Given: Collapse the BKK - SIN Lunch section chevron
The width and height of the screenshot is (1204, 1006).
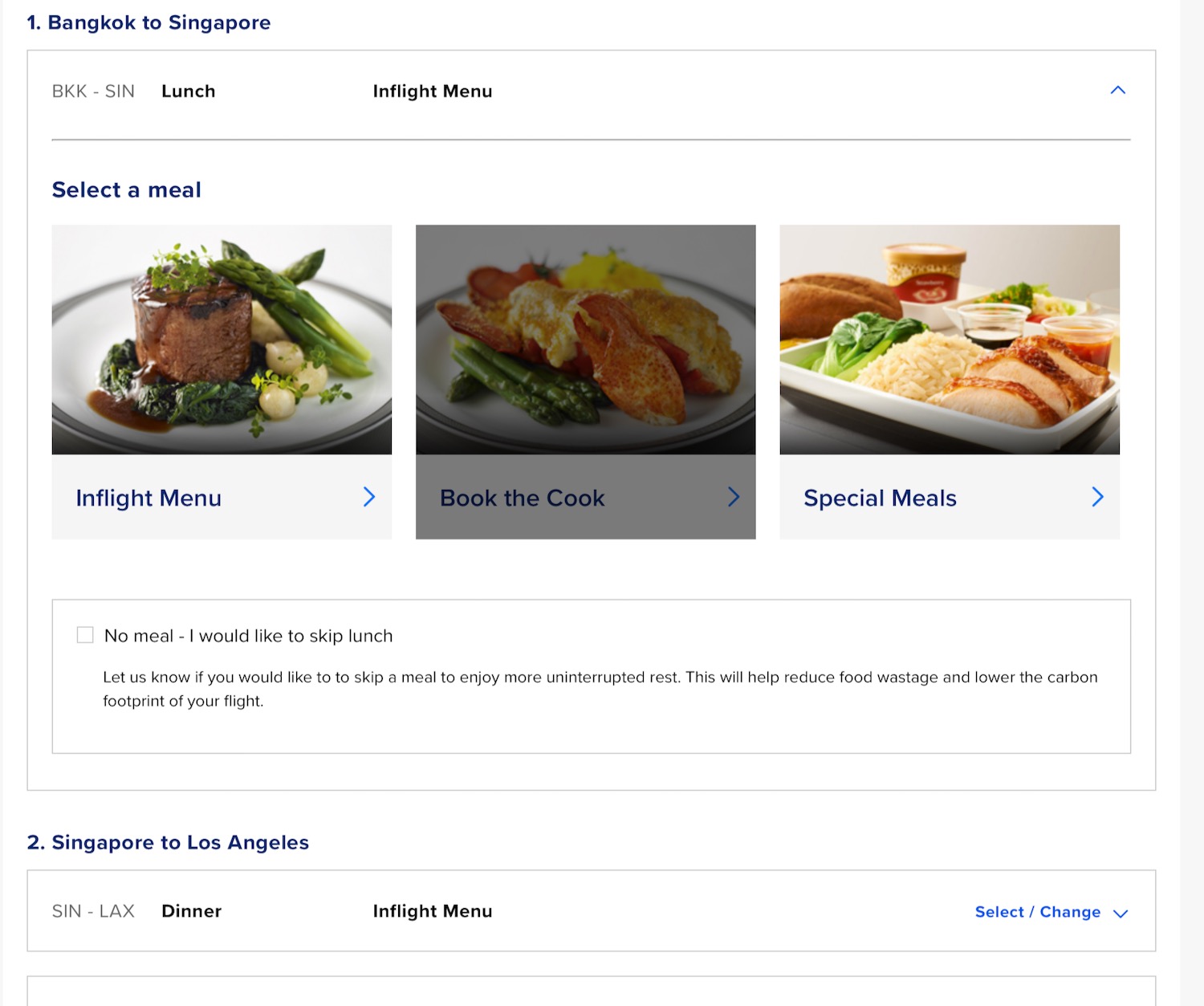Looking at the screenshot, I should 1117,91.
